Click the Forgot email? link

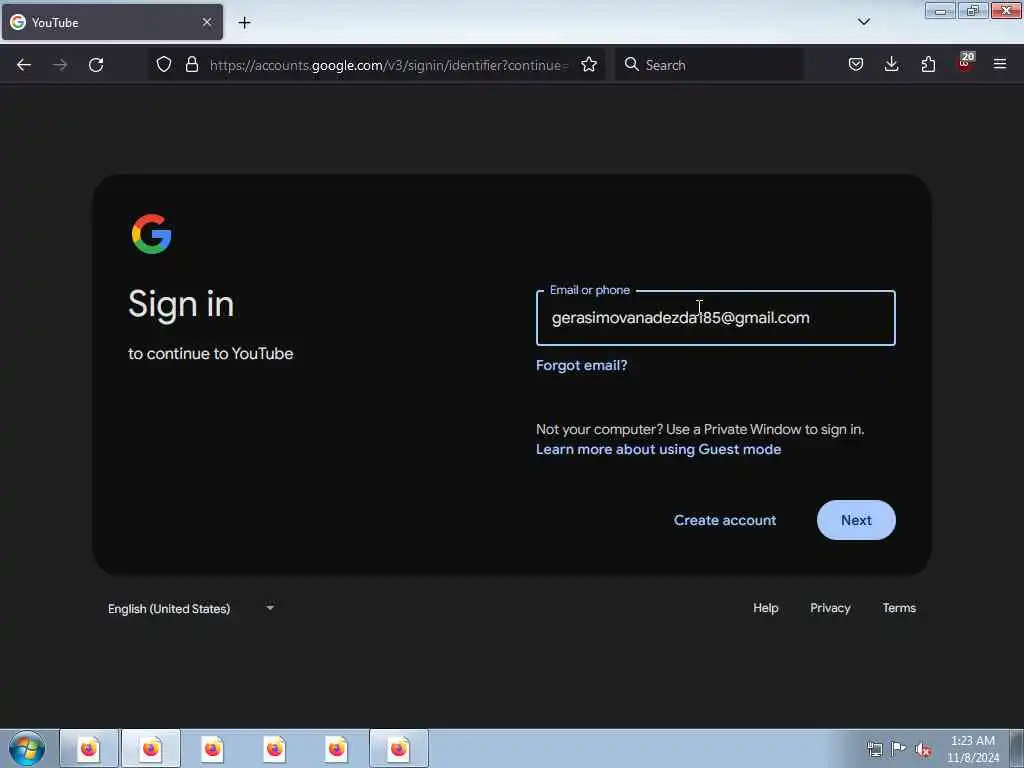[x=581, y=365]
